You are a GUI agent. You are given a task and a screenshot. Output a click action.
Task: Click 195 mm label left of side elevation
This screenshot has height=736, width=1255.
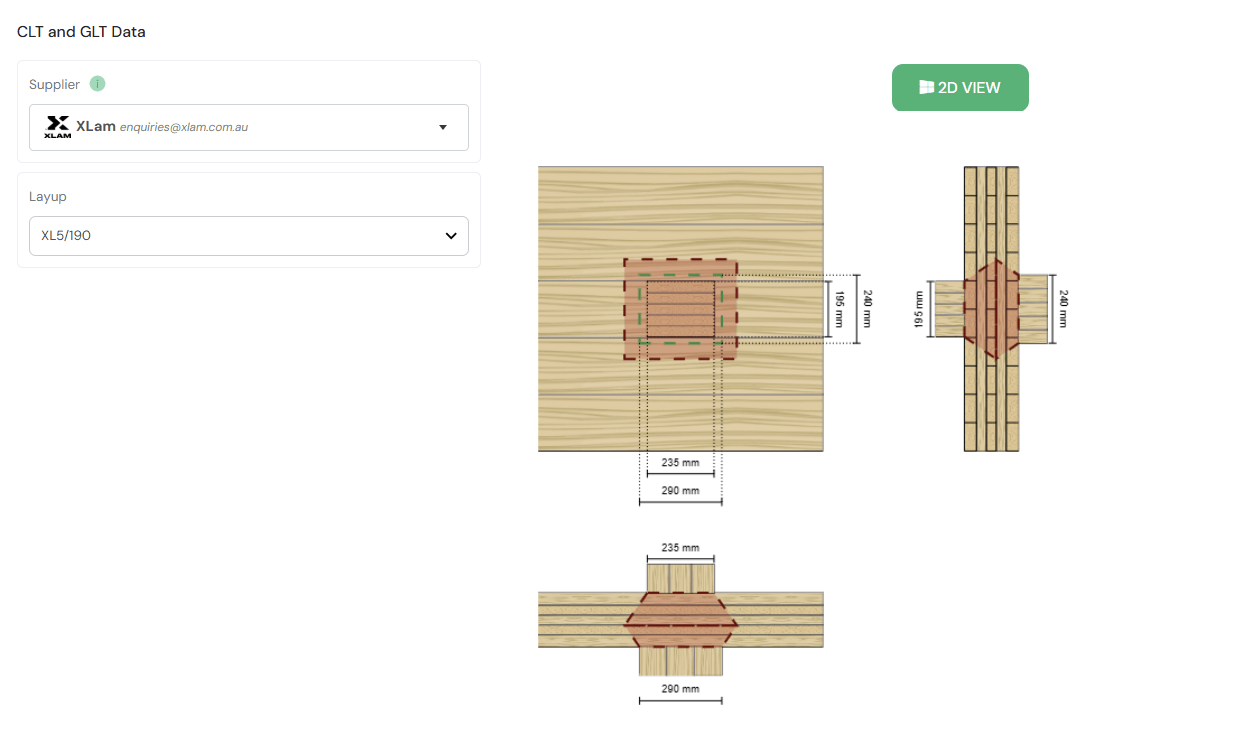[920, 310]
